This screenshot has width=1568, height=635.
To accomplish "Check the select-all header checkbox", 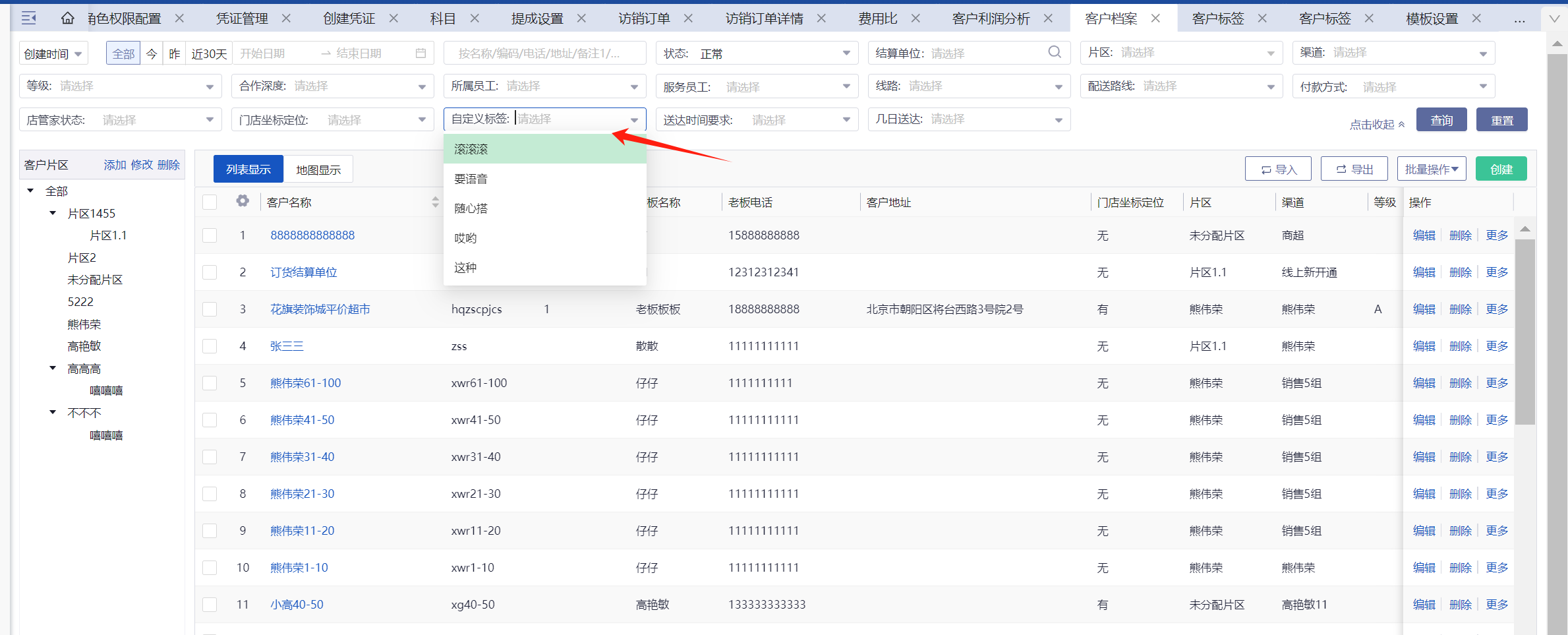I will tap(210, 202).
